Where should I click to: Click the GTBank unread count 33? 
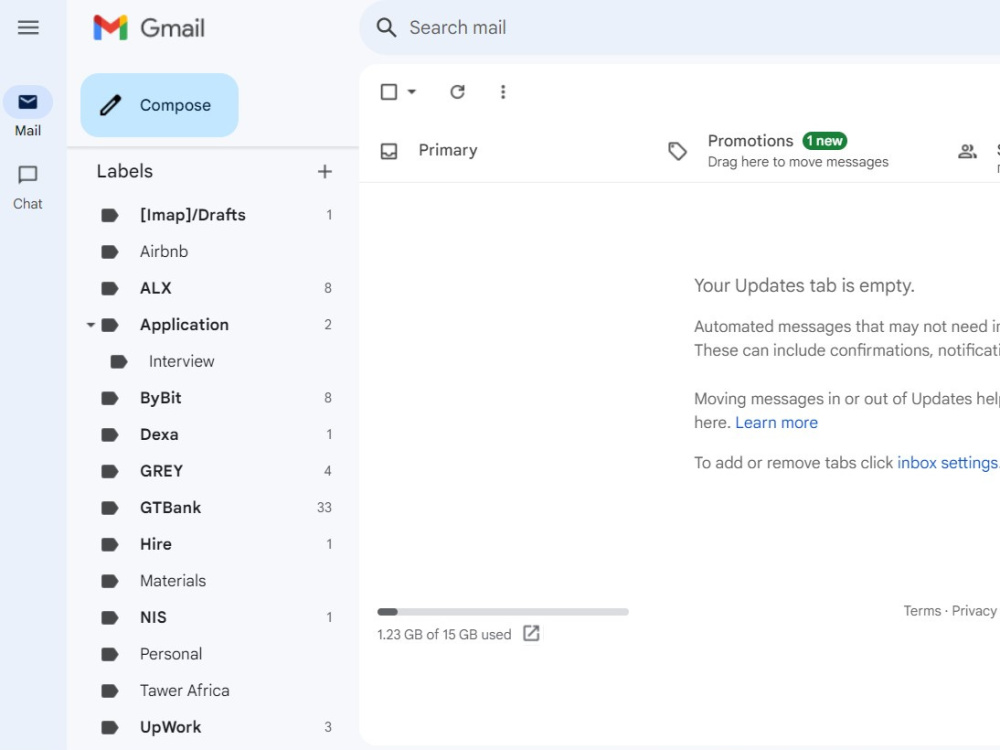click(324, 508)
